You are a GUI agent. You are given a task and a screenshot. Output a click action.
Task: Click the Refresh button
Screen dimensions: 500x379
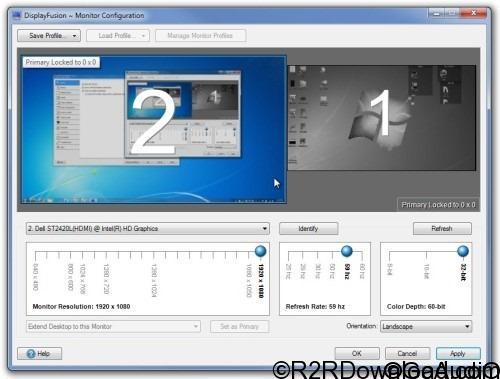[x=442, y=229]
